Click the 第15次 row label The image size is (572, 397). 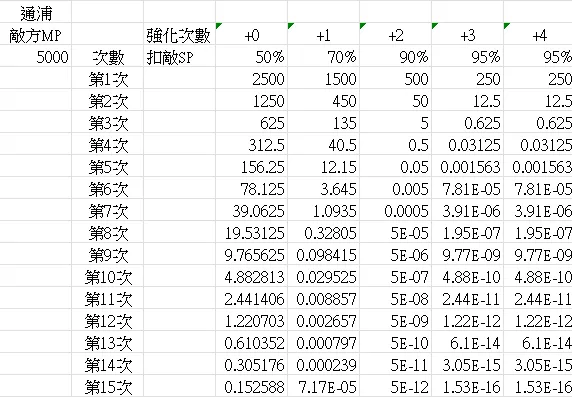(x=108, y=386)
